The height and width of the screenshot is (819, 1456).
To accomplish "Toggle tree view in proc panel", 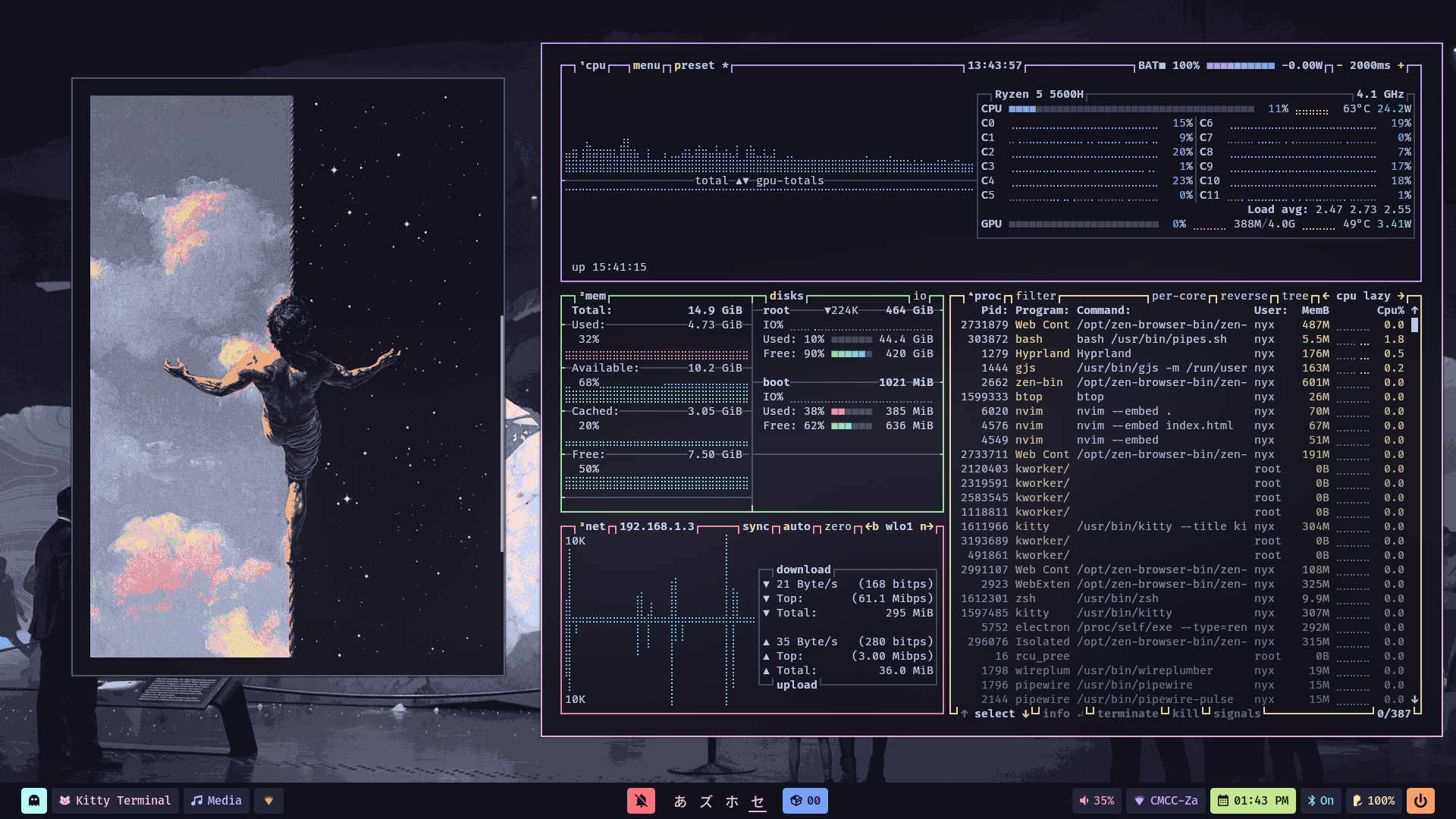I will pyautogui.click(x=1295, y=296).
